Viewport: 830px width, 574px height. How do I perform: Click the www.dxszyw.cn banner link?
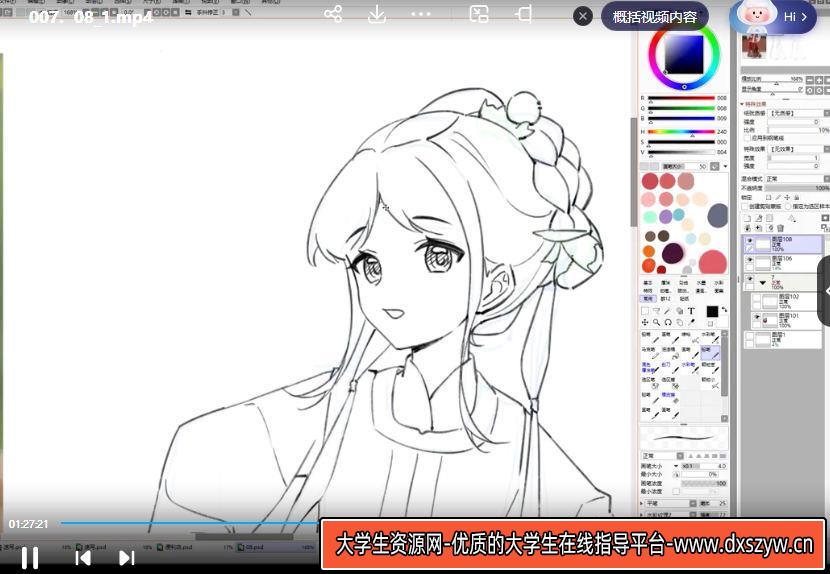click(573, 544)
